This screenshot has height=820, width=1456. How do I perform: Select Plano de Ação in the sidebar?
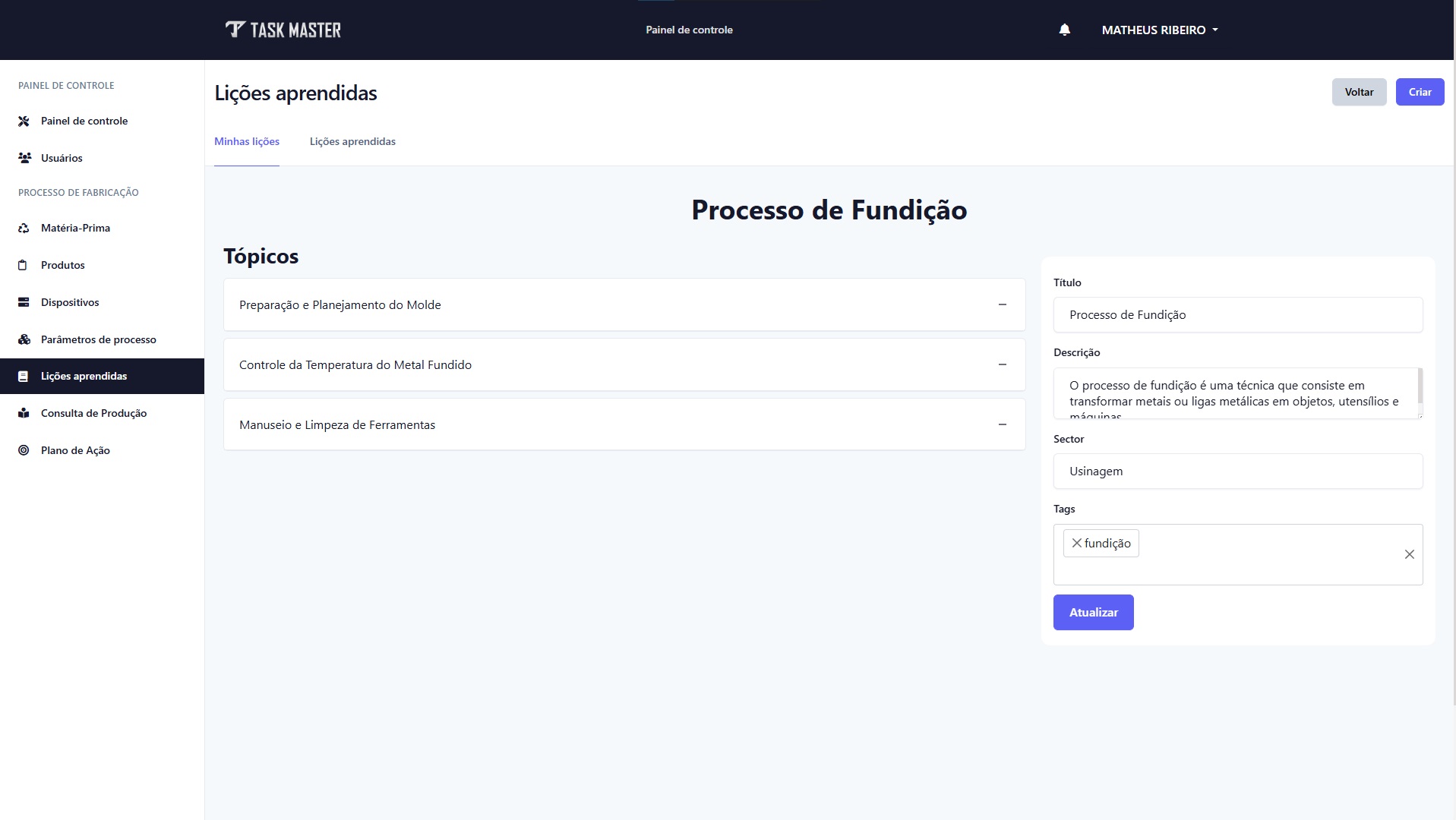(x=74, y=449)
